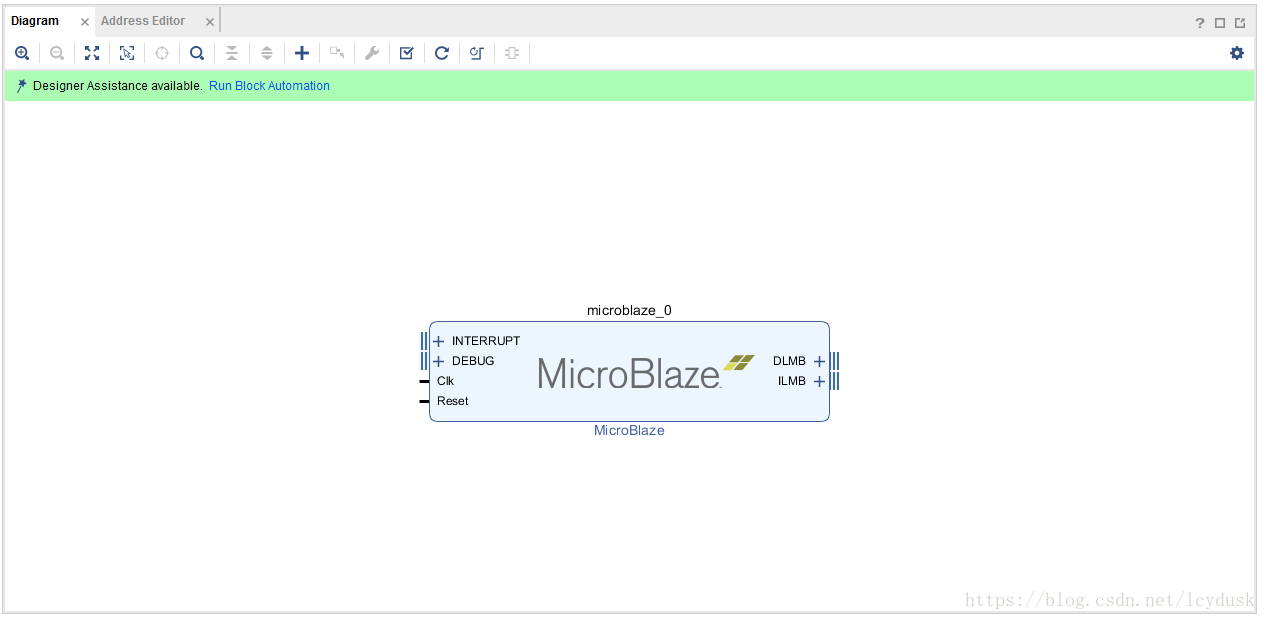The width and height of the screenshot is (1266, 620).
Task: Click the DLMB port label
Action: point(789,361)
